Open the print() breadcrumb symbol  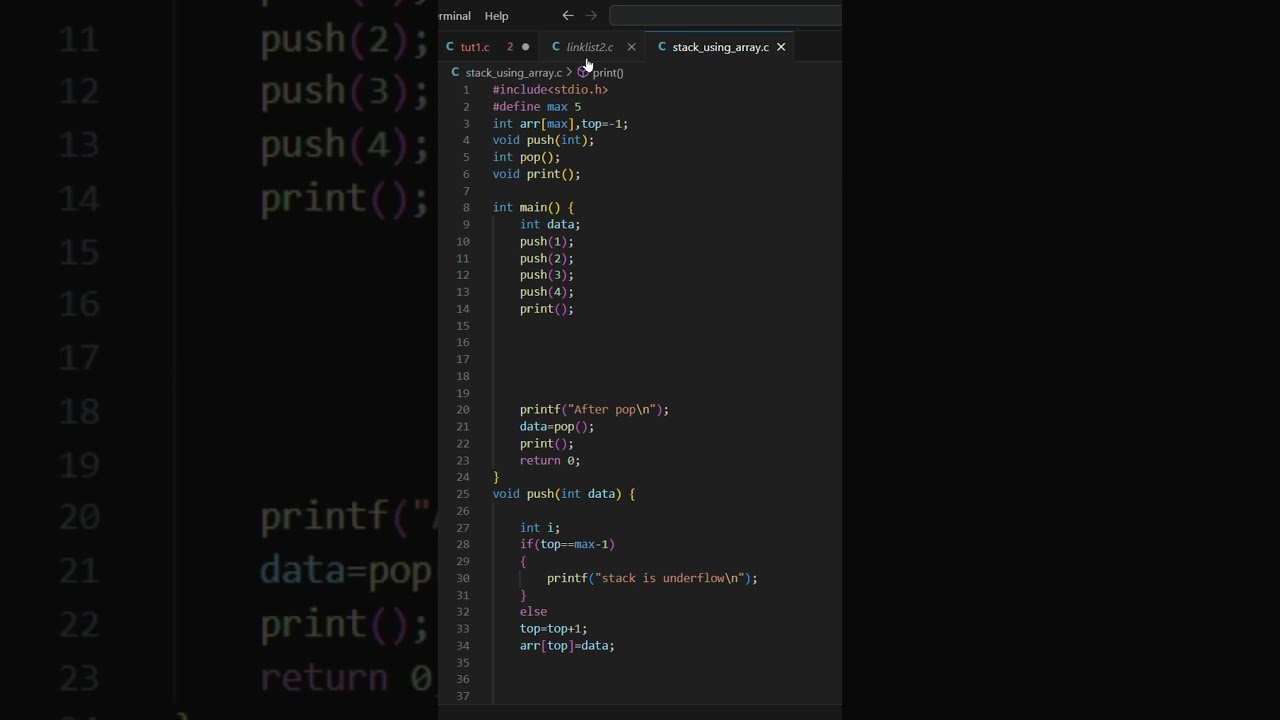point(608,73)
